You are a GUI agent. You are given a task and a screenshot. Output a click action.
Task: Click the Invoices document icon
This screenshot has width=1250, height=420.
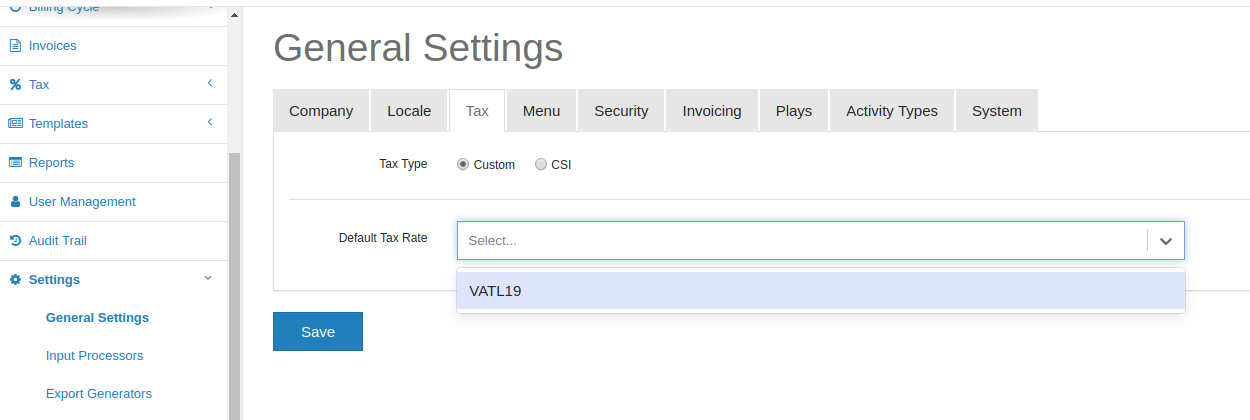[x=15, y=46]
